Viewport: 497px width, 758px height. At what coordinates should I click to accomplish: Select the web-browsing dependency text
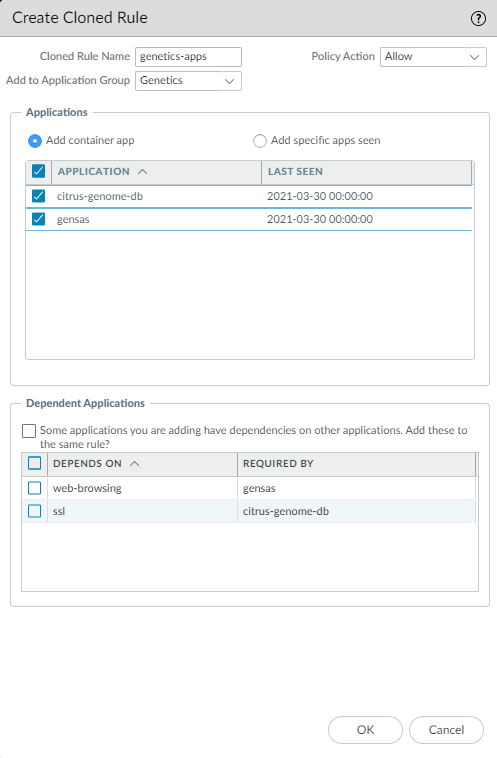87,488
